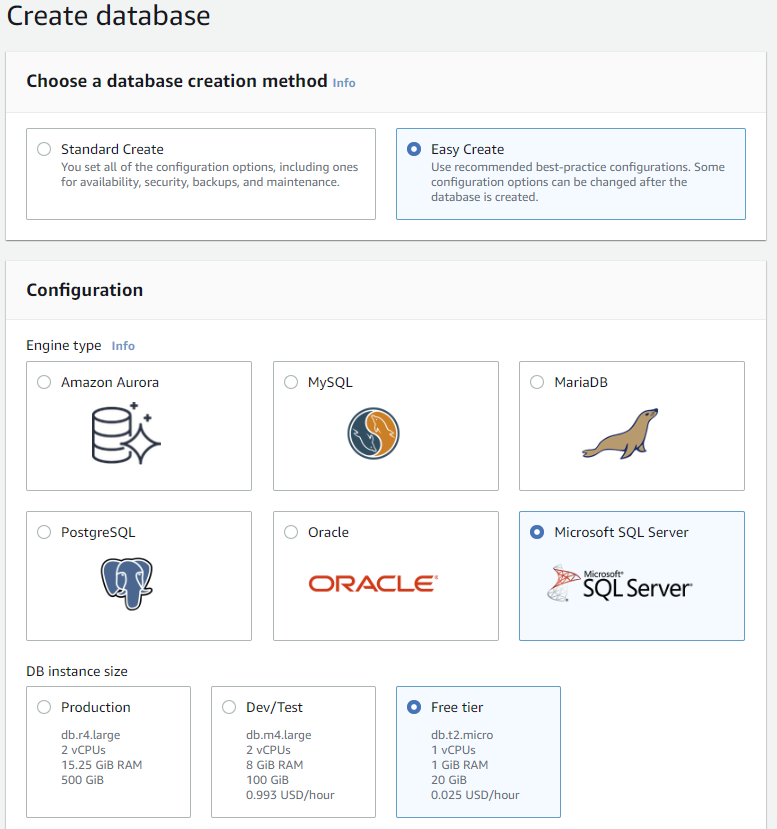The image size is (777, 829).
Task: Click the PostgreSQL elephant logo
Action: point(127,583)
